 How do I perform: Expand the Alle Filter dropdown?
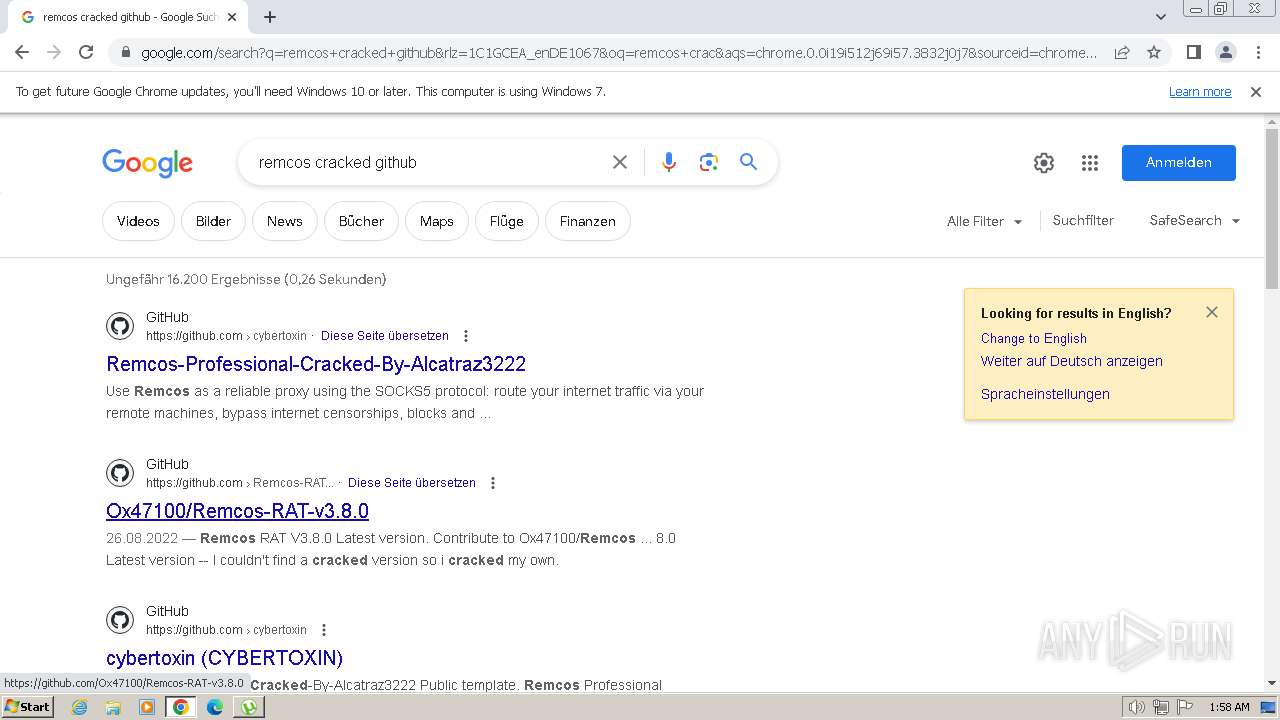tap(985, 221)
